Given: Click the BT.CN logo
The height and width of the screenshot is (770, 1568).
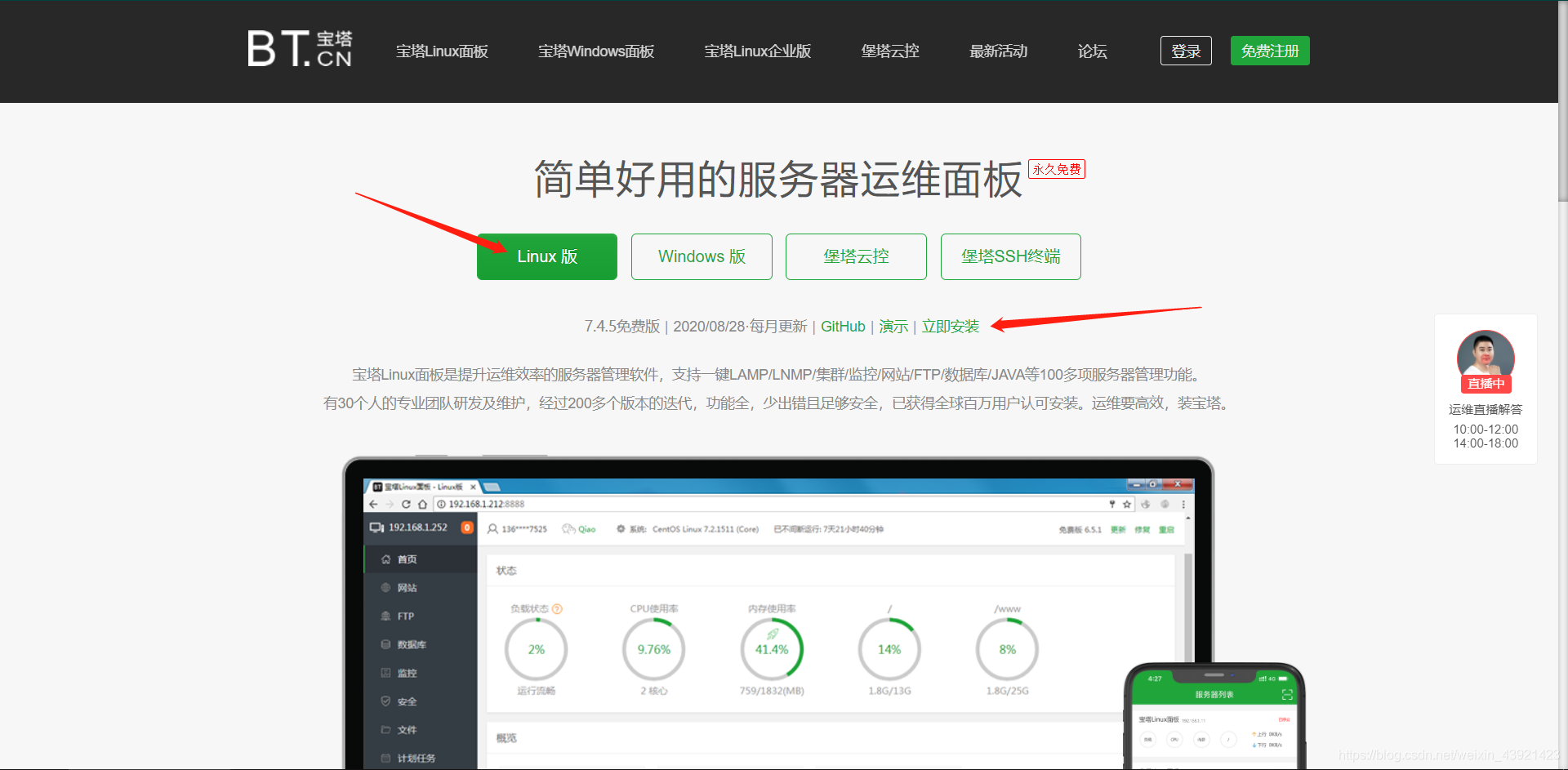Looking at the screenshot, I should pos(300,49).
